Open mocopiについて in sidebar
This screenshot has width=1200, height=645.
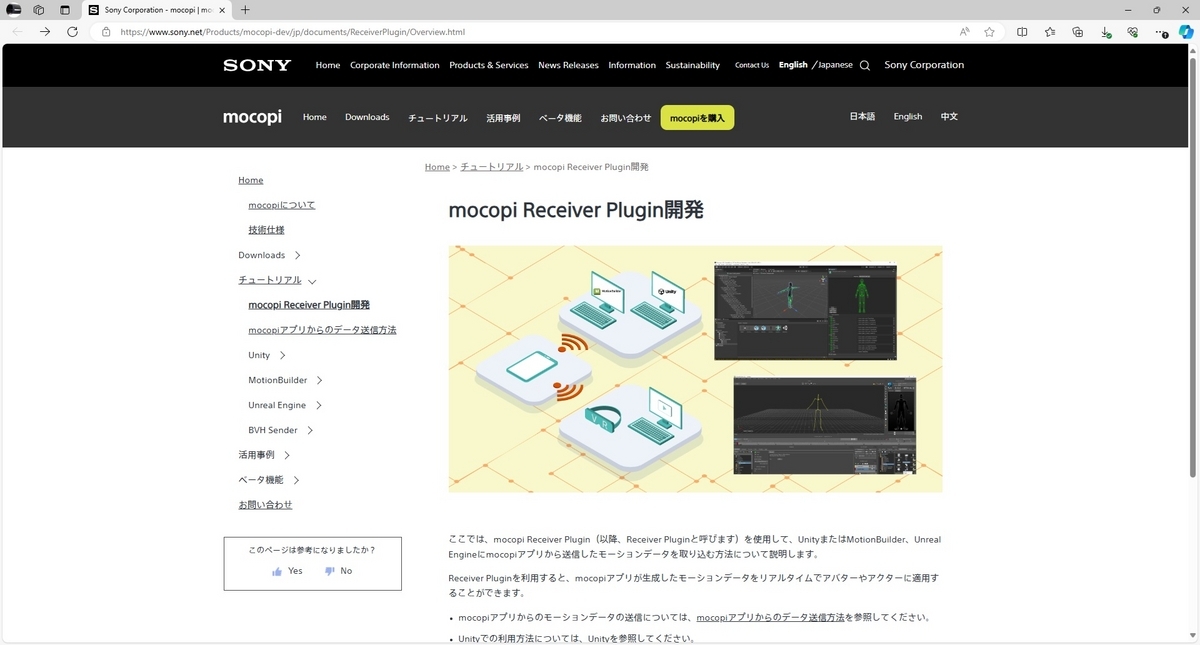[282, 205]
